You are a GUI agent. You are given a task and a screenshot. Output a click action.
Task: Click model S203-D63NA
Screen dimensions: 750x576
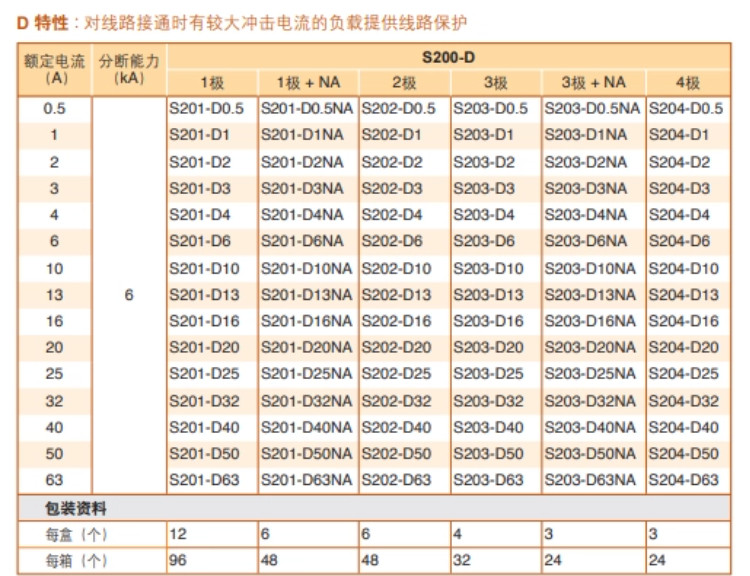590,480
